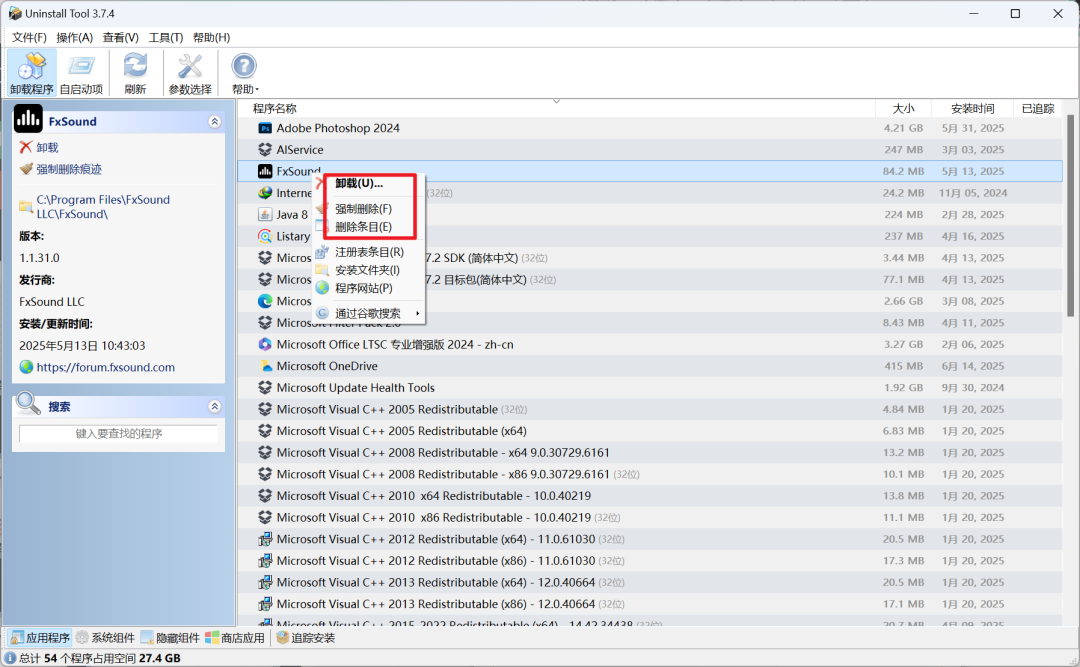Click the publisher name FxSound LLC

(x=52, y=302)
